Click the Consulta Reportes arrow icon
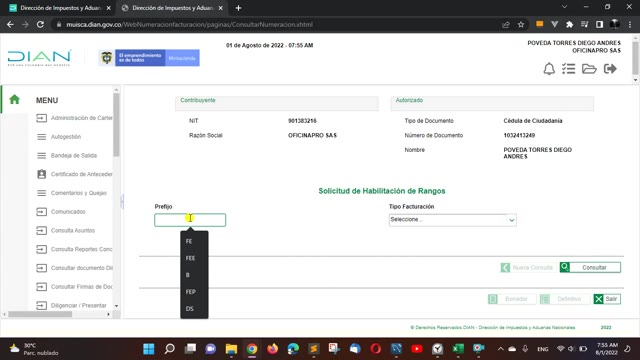Screen dimensions: 640x360 [41, 249]
